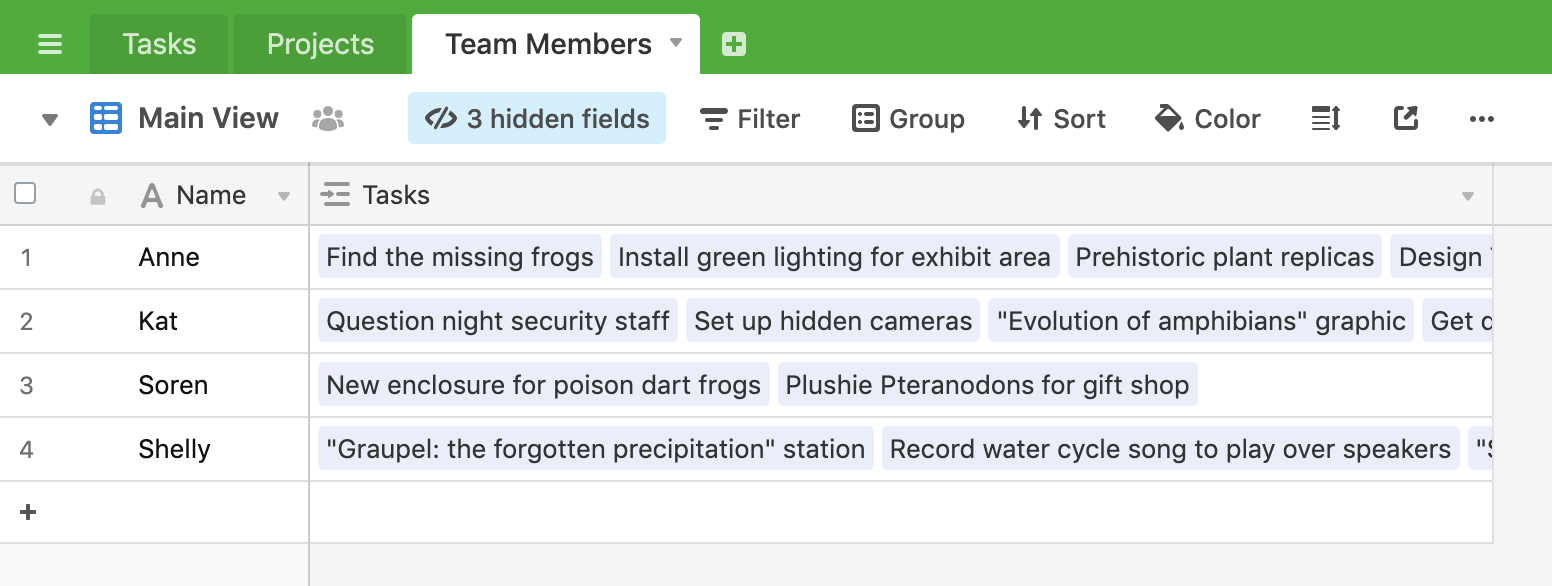
Task: Expand the Team Members tab dropdown arrow
Action: pyautogui.click(x=676, y=43)
